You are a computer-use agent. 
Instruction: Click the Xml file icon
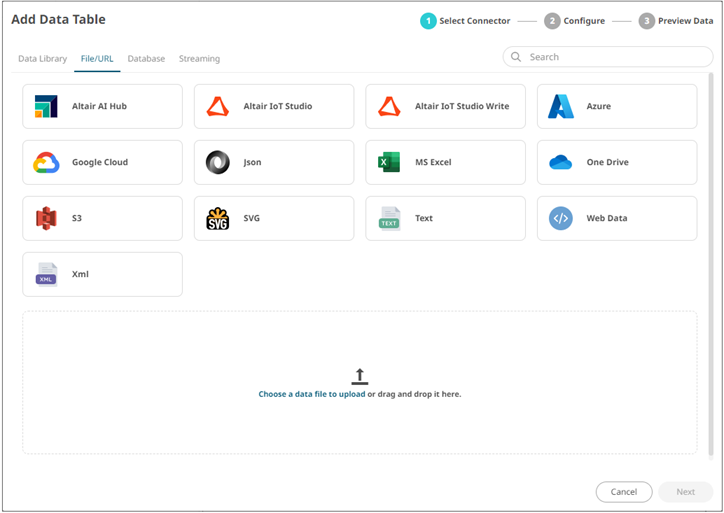(46, 275)
